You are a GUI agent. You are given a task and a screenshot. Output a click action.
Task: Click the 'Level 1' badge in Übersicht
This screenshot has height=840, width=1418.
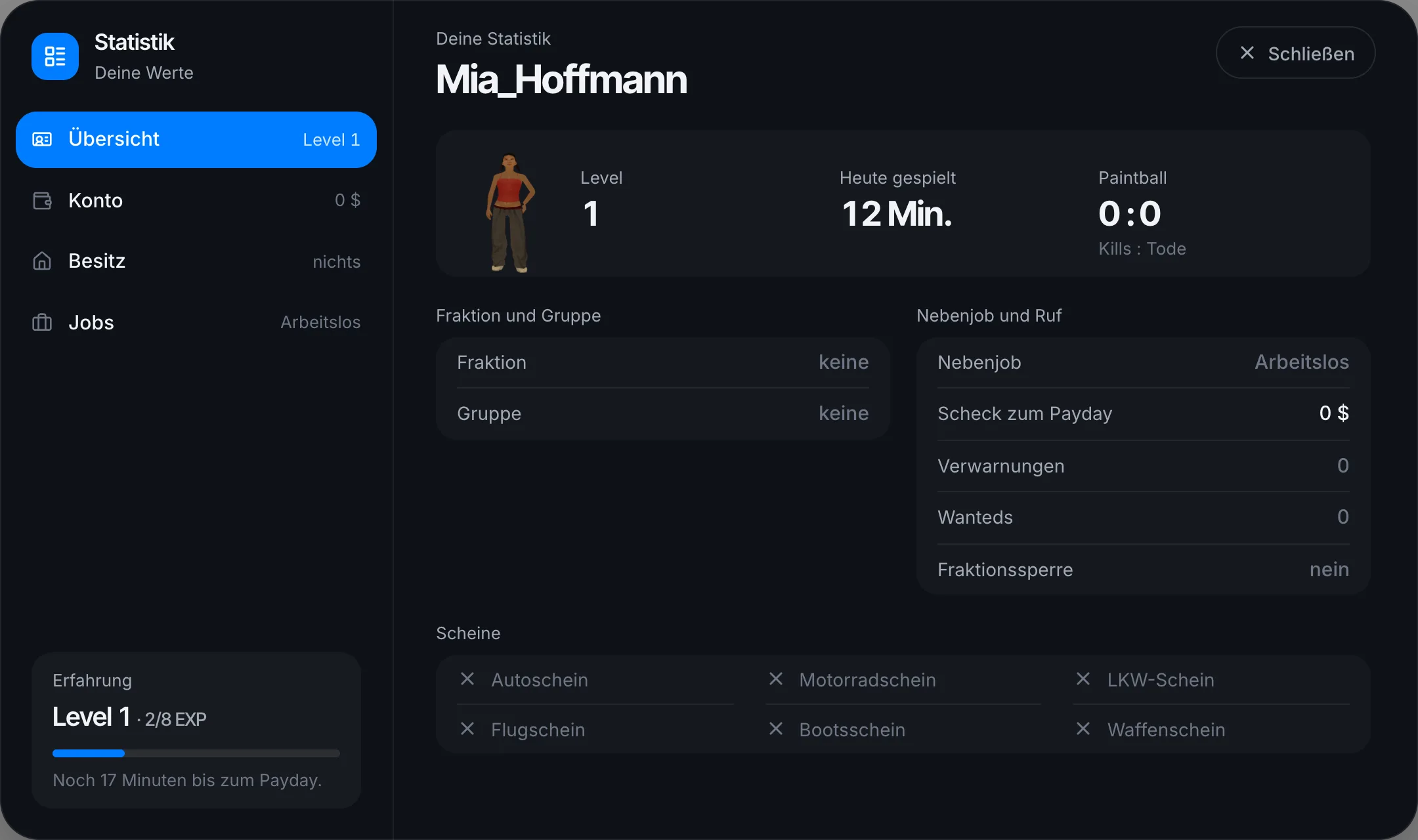(331, 140)
